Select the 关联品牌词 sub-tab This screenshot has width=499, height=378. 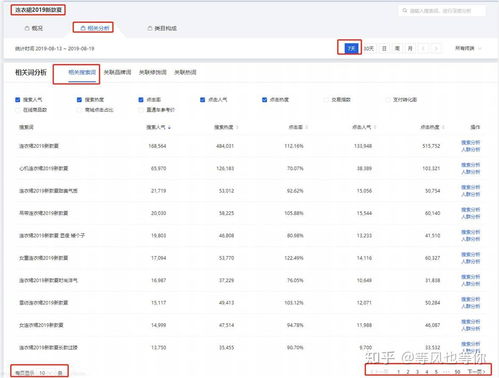[117, 72]
